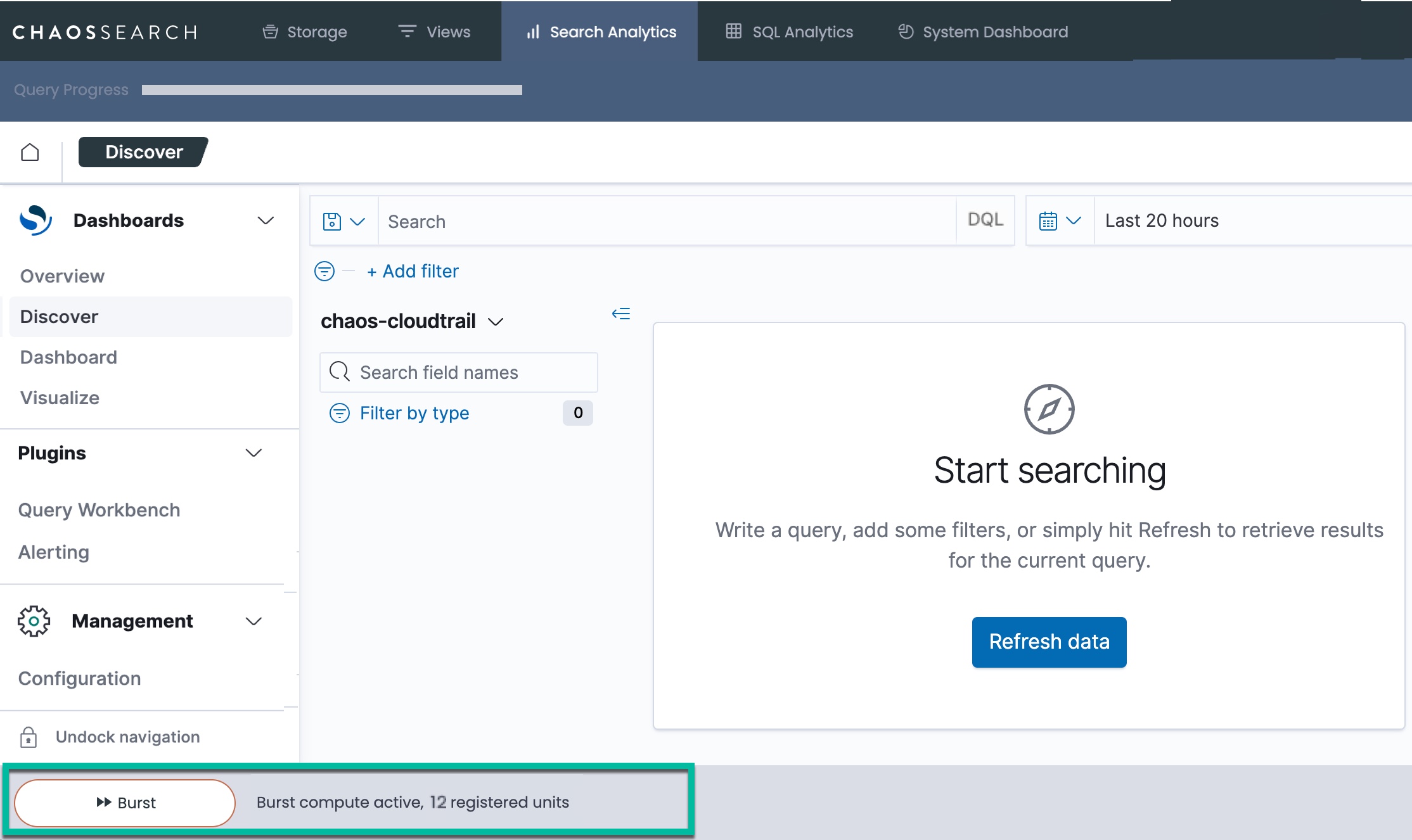Toggle Filter by type options

414,413
